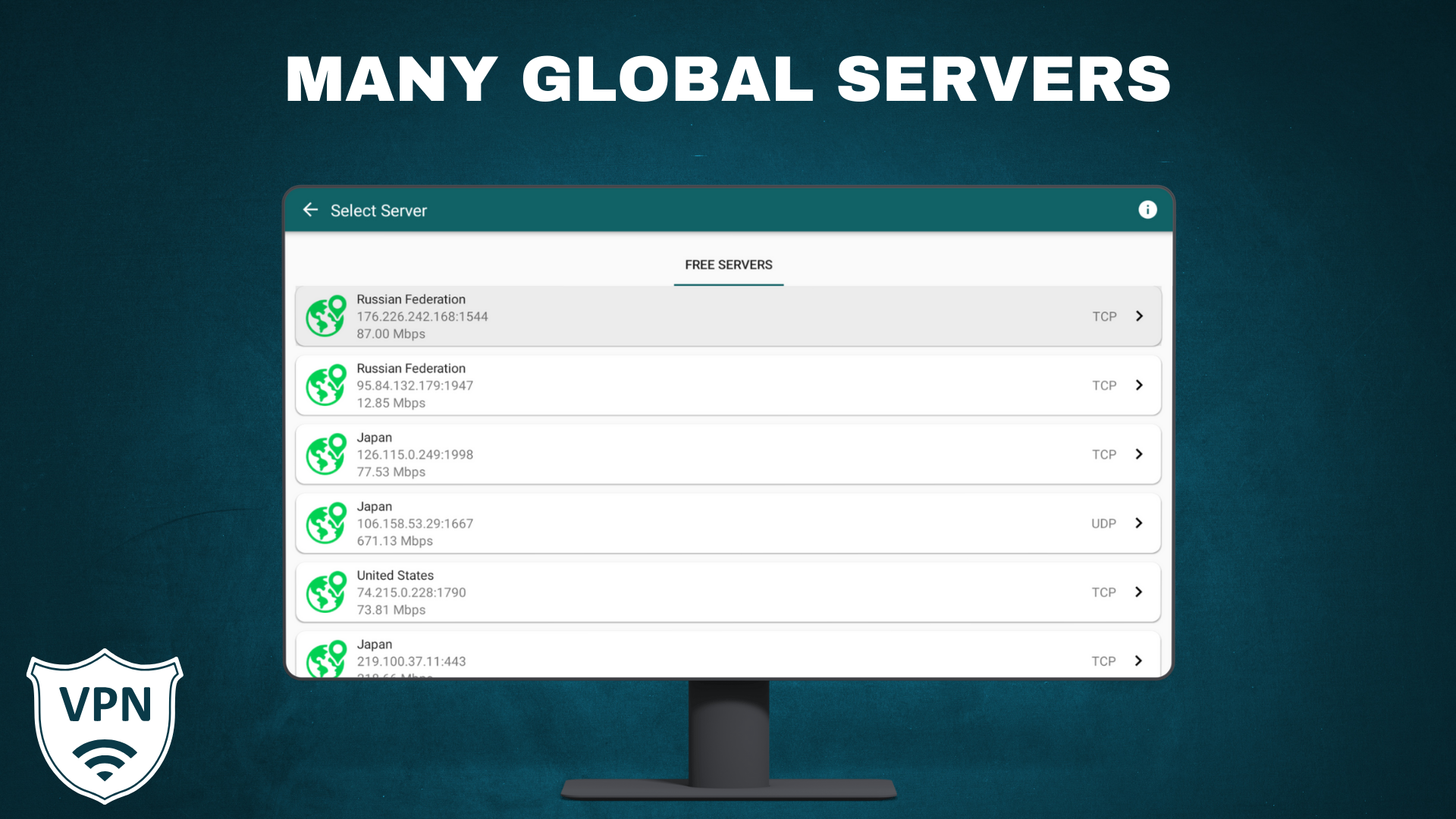Click the address 106.158.53.29:1667
Screen dimensions: 1456x819
pyautogui.click(x=415, y=523)
